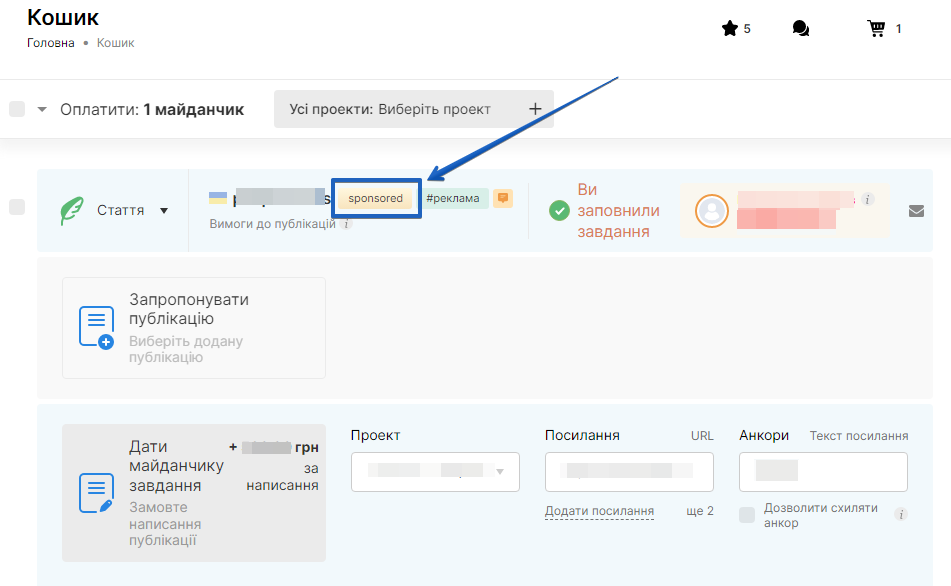Open the chat messages icon
Screen dimensions: 951x586
[800, 29]
